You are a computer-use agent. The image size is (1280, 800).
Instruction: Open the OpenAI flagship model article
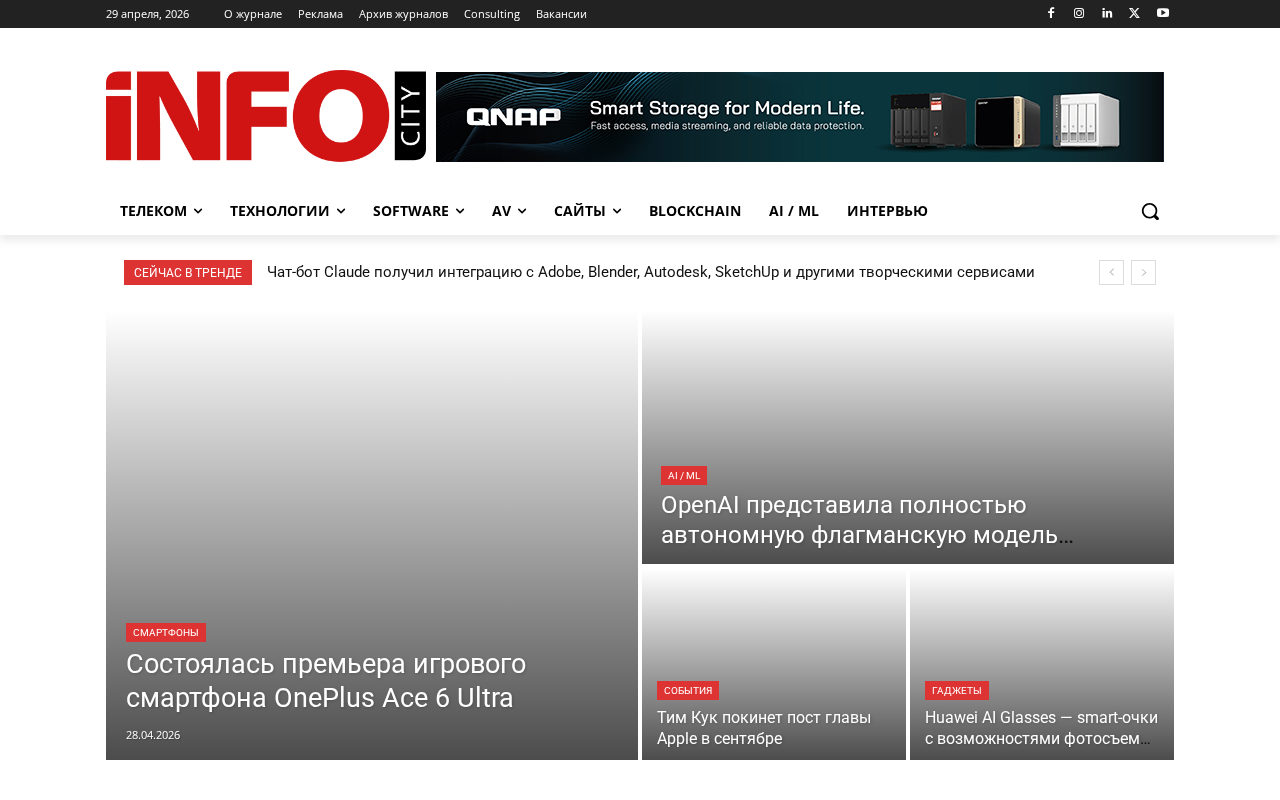(866, 520)
